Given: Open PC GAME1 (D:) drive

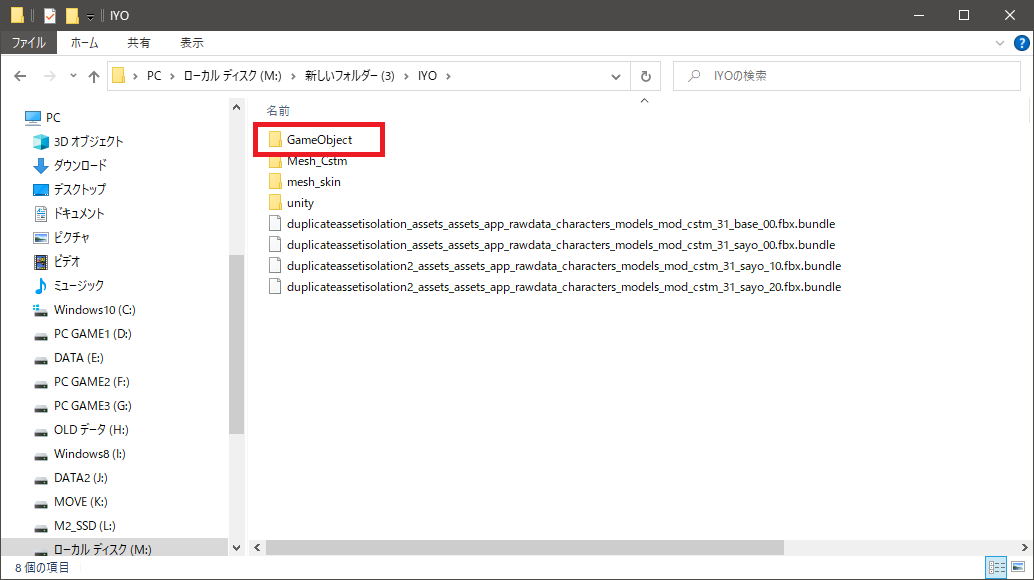Looking at the screenshot, I should 82,334.
